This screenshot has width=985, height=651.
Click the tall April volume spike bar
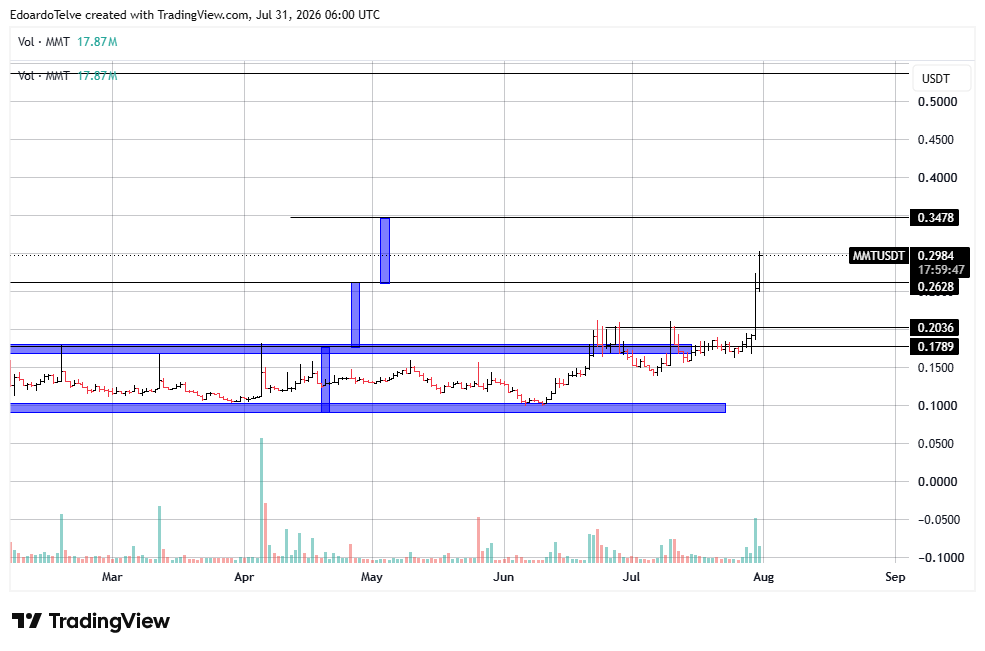(261, 500)
